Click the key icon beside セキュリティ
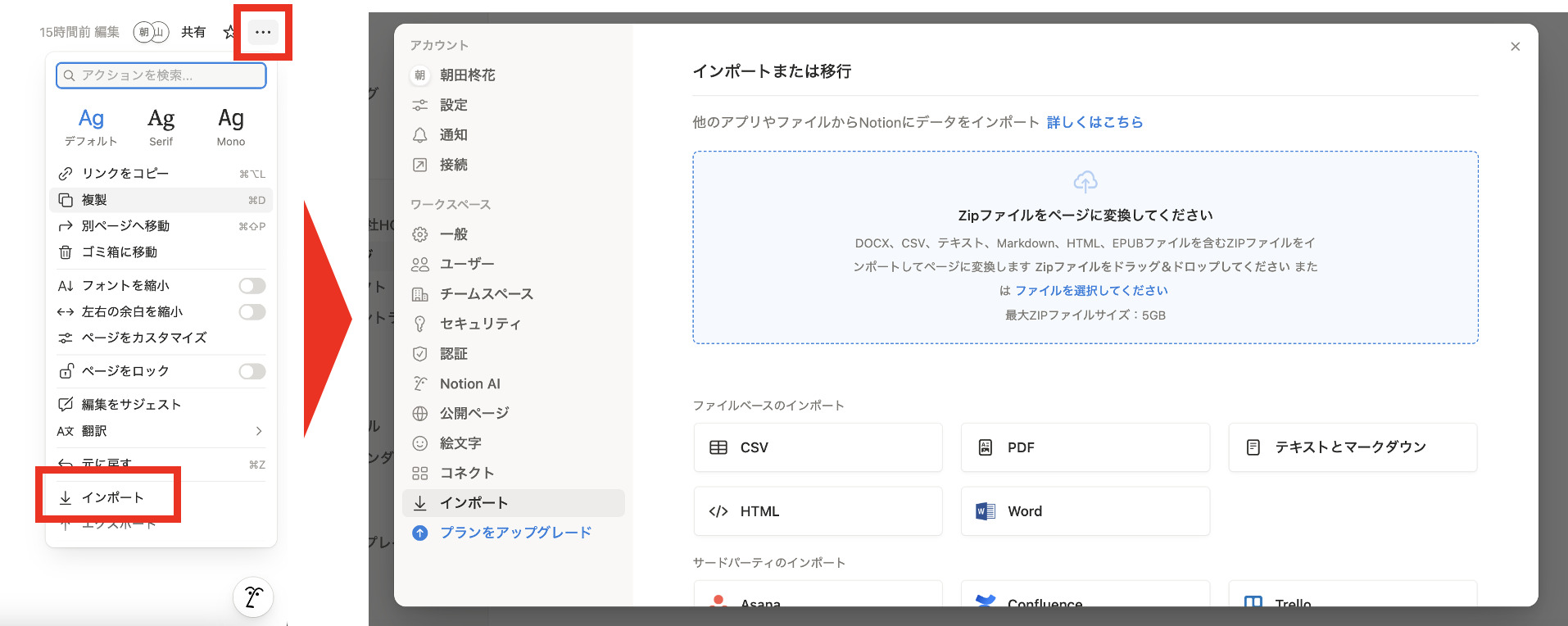 pos(420,324)
